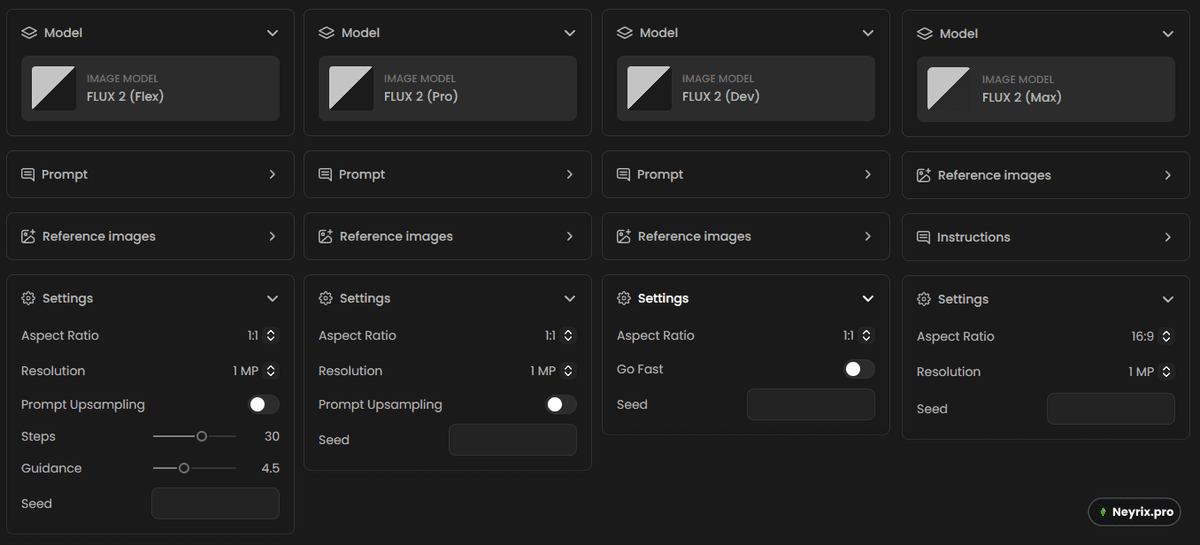Viewport: 1200px width, 545px height.
Task: Click the FLUX 2 (Dev) model thumbnail
Action: coord(649,88)
